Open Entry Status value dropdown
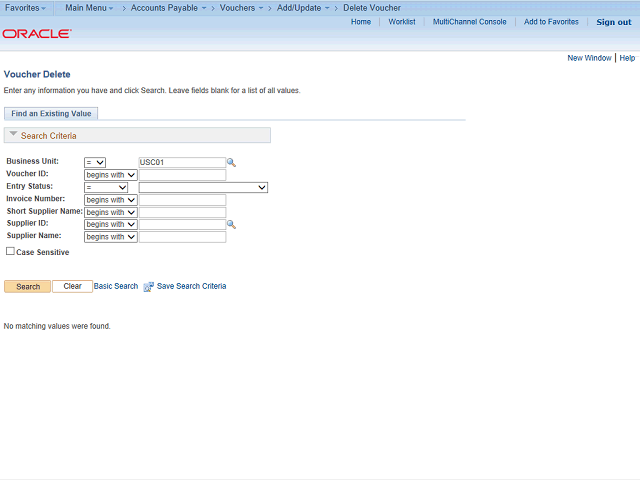The width and height of the screenshot is (640, 480). (x=203, y=187)
